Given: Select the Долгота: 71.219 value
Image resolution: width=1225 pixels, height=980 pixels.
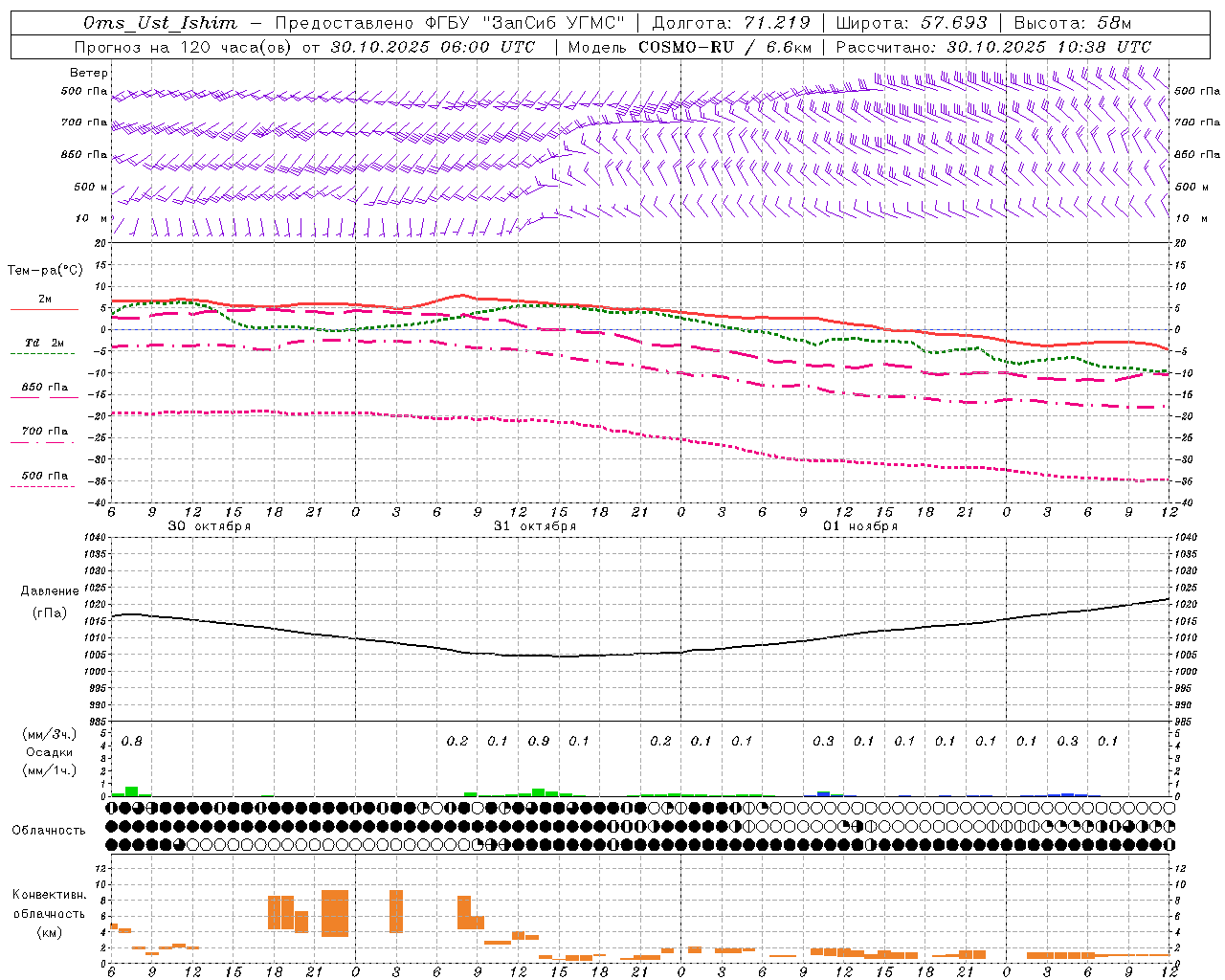Looking at the screenshot, I should [x=731, y=23].
